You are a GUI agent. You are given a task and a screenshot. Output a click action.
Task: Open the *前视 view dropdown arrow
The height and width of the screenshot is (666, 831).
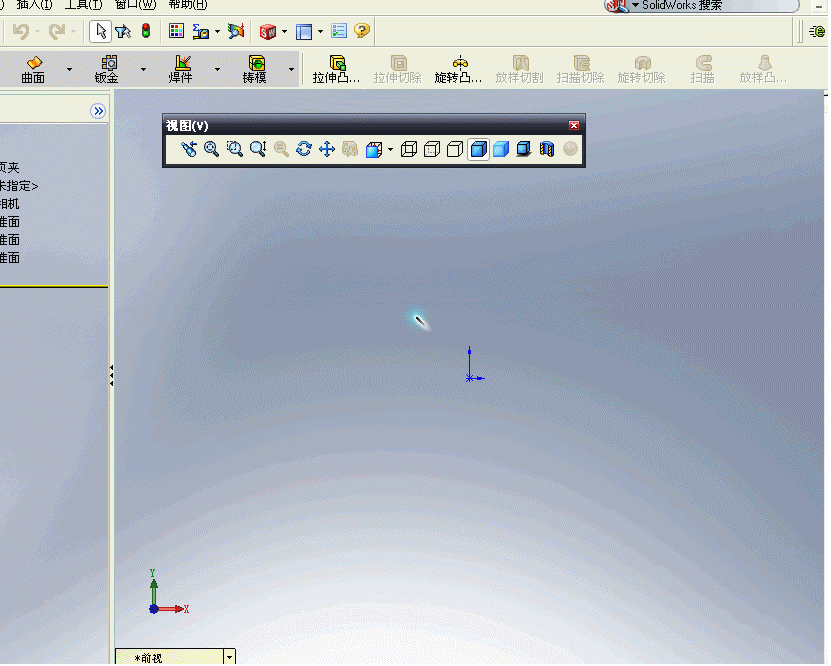coord(229,657)
